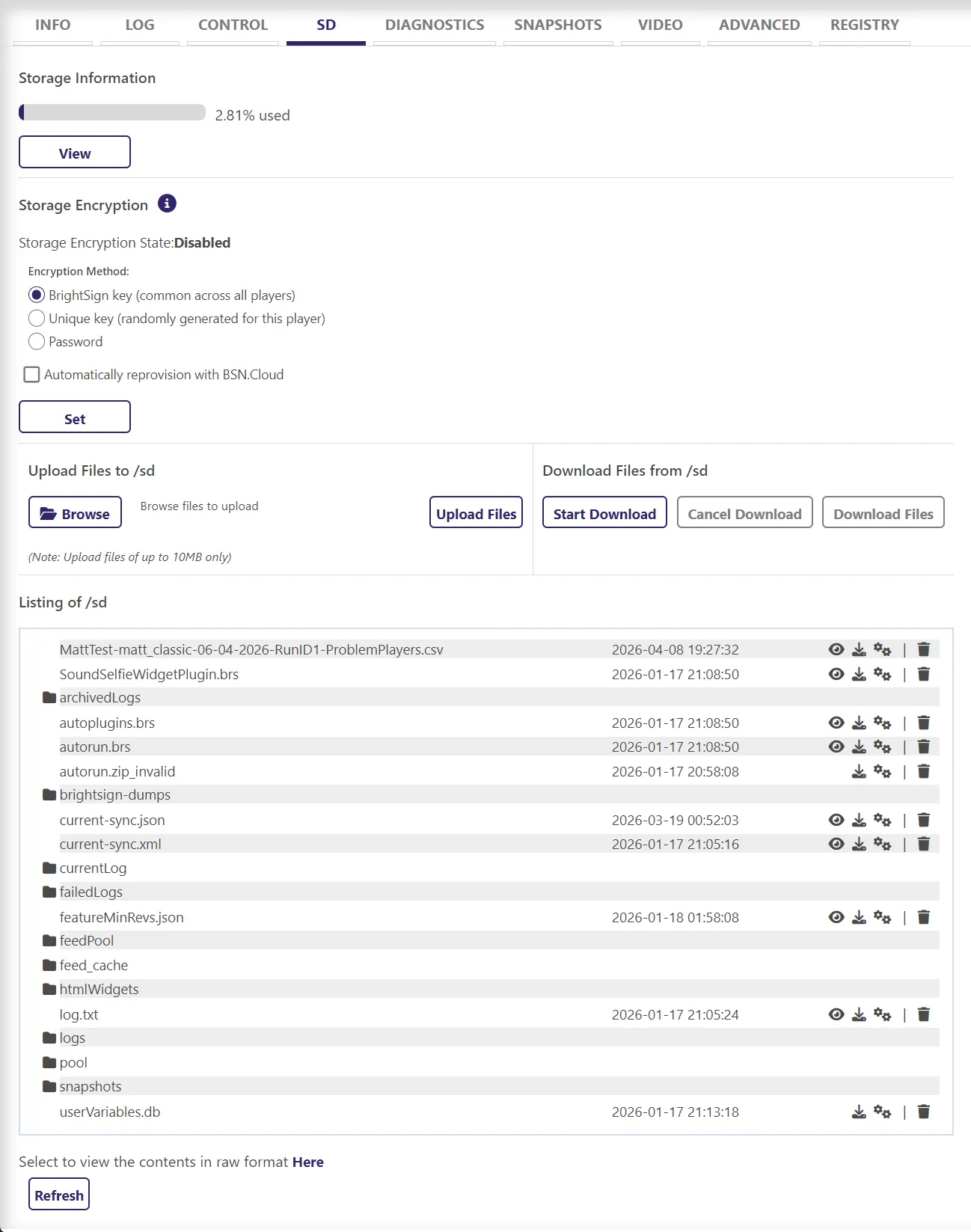Viewport: 971px width, 1232px height.
Task: View the MattTest ProblemPlayers.csv file with the eye icon
Action: click(836, 649)
